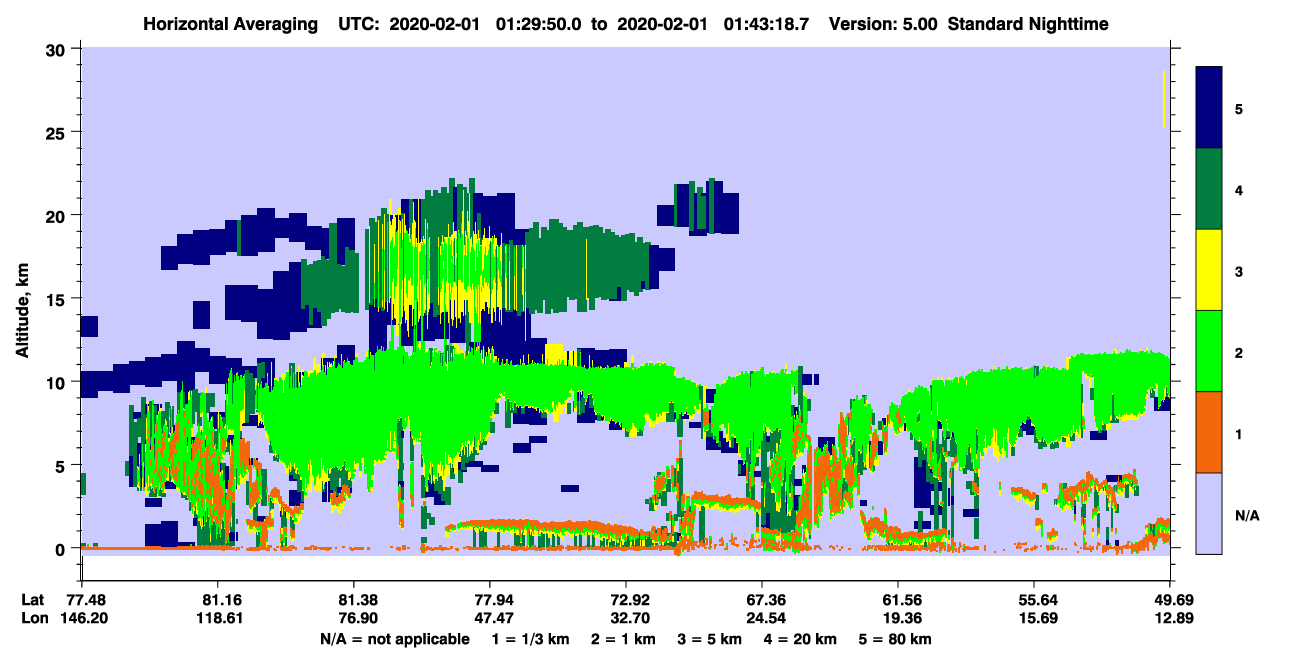Click the yellow level 3 legend swatch
Viewport: 1300px width, 667px height.
(x=1209, y=270)
